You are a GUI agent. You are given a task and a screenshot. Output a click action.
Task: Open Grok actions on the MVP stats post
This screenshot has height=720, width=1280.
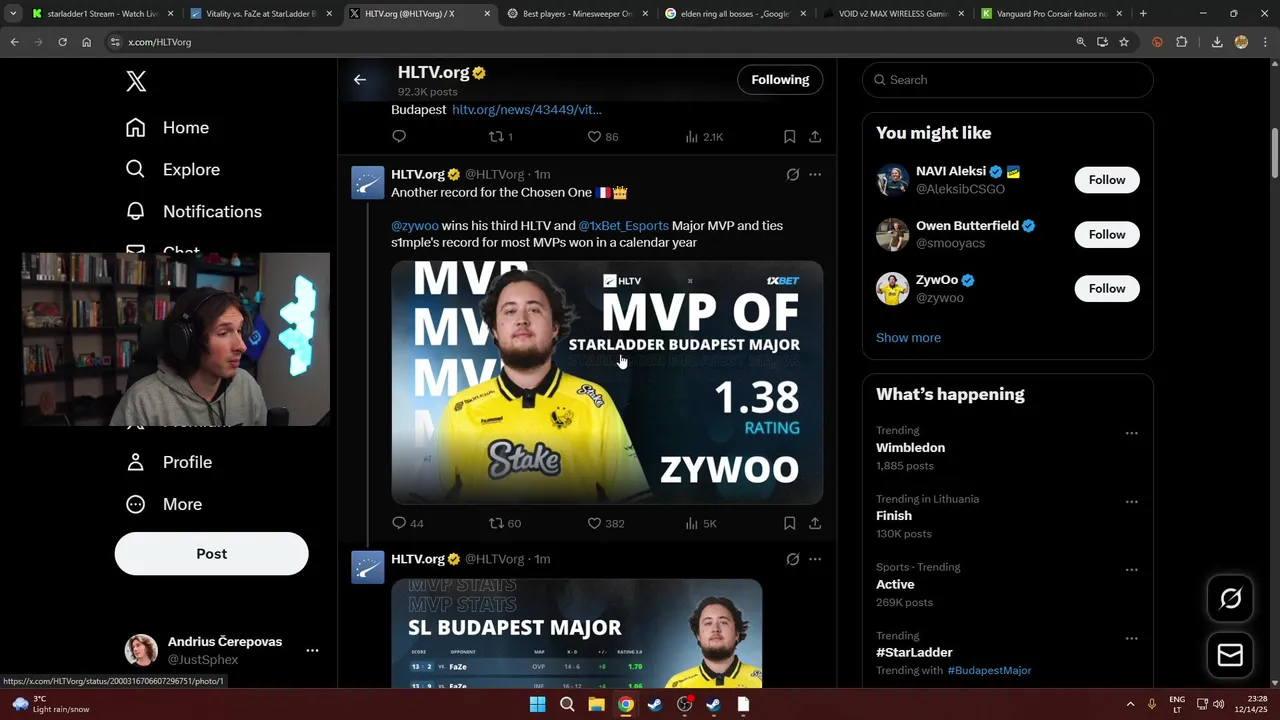[x=792, y=559]
